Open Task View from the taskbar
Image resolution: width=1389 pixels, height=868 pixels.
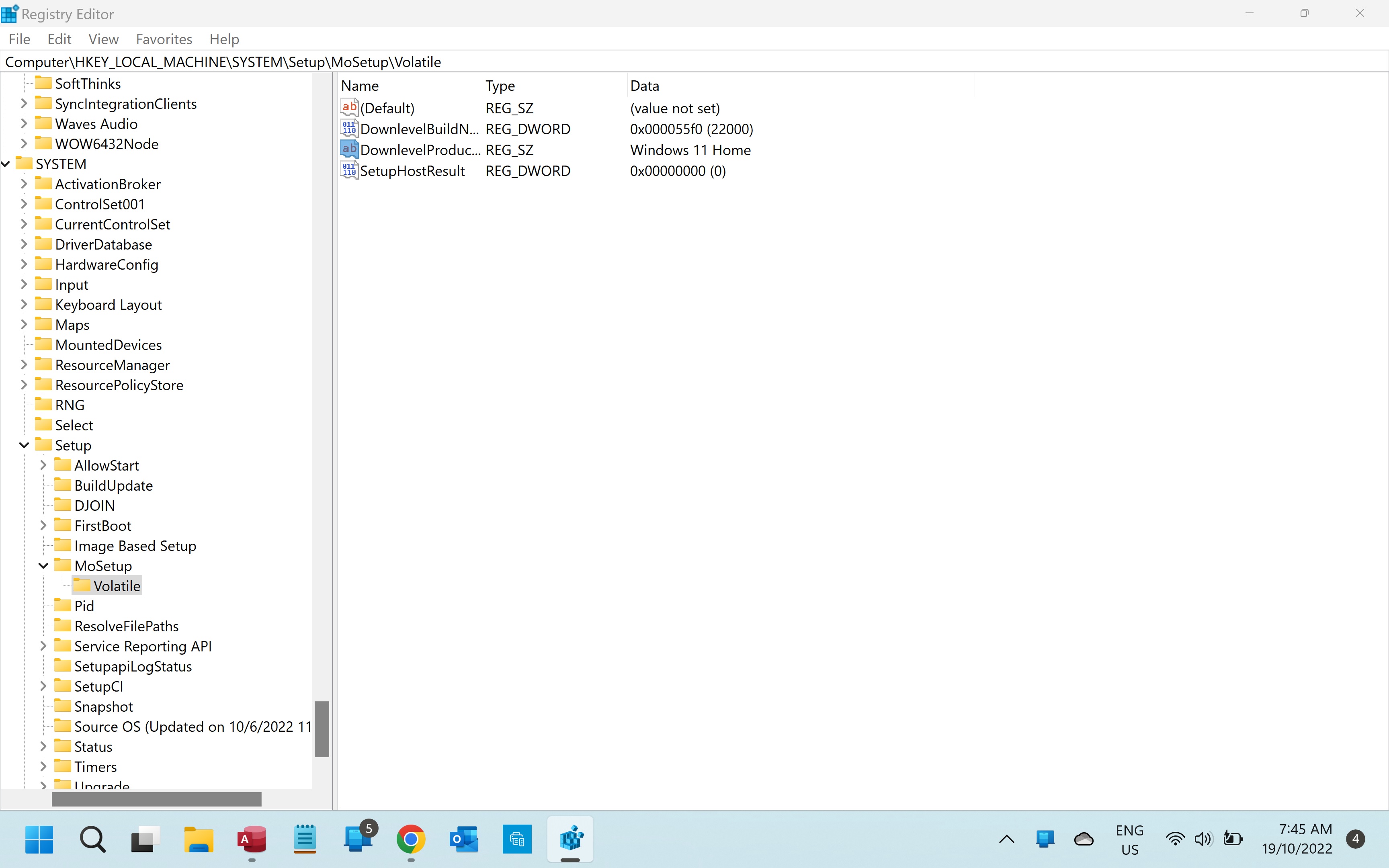click(x=145, y=839)
